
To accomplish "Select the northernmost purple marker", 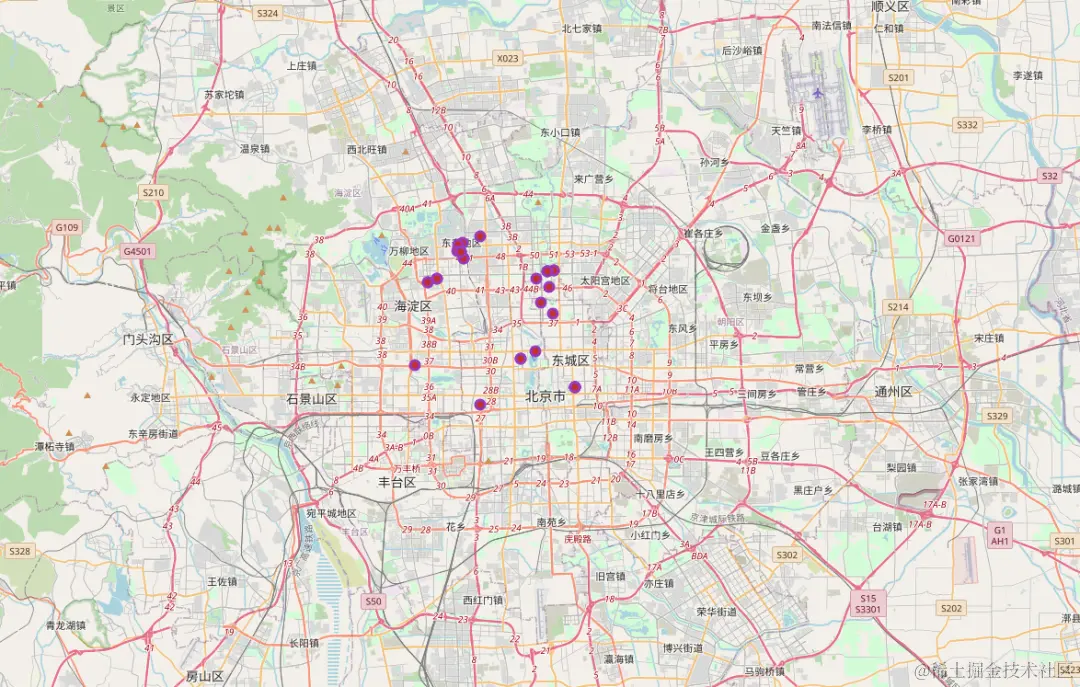I will [x=480, y=236].
